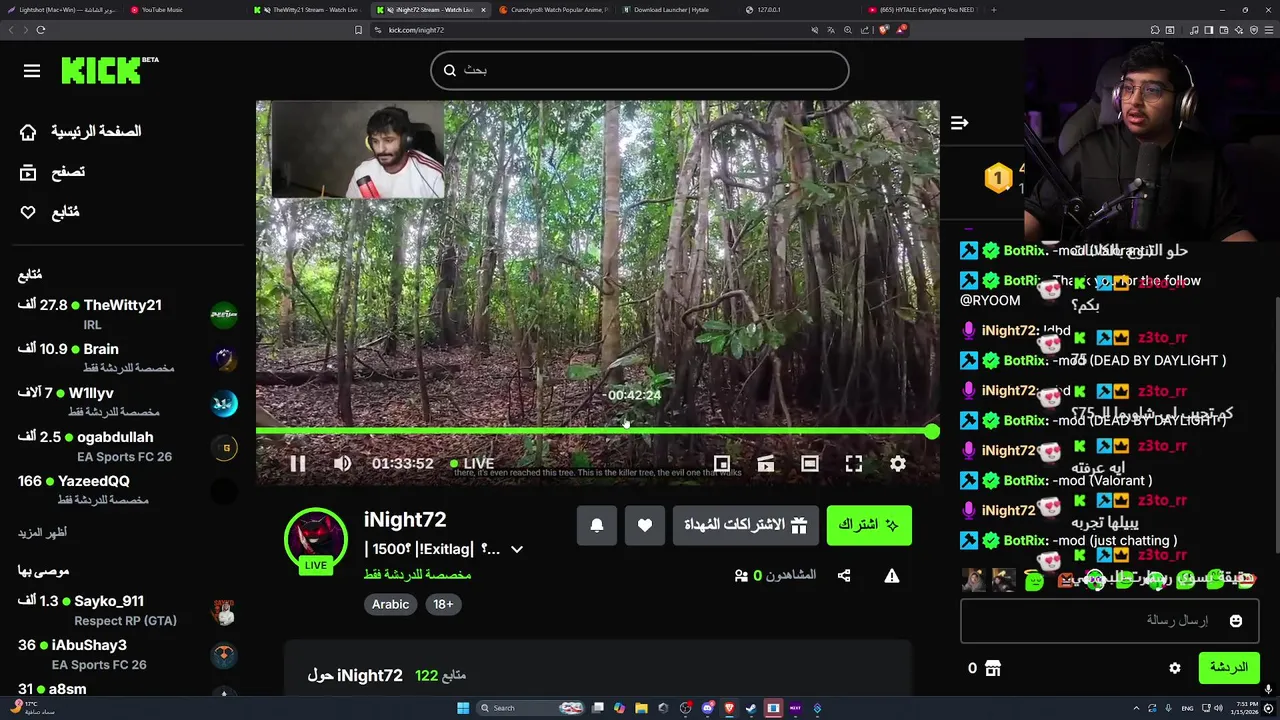Open TheWitty21 channel in sidebar
The image size is (1280, 720).
click(x=127, y=314)
